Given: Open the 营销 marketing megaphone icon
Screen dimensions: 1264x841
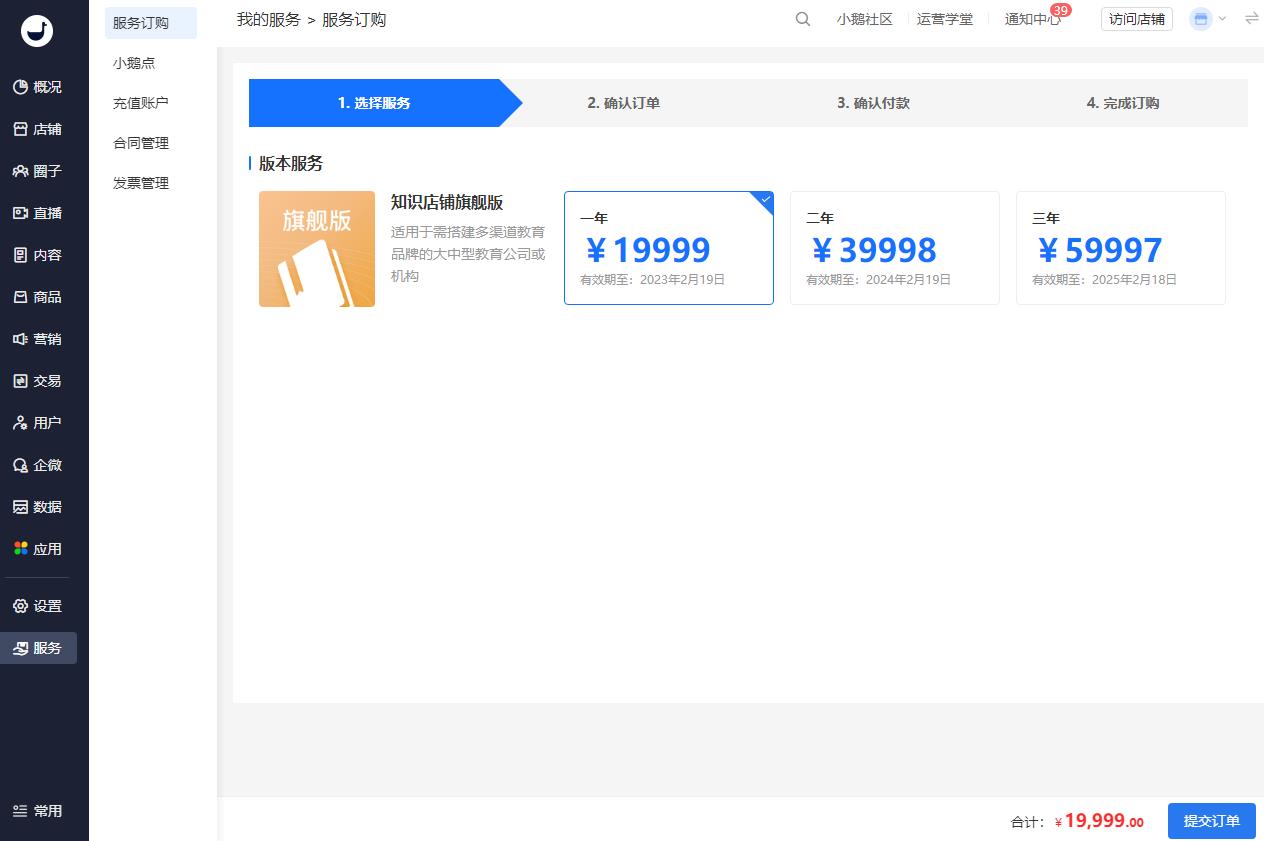Looking at the screenshot, I should click(20, 339).
